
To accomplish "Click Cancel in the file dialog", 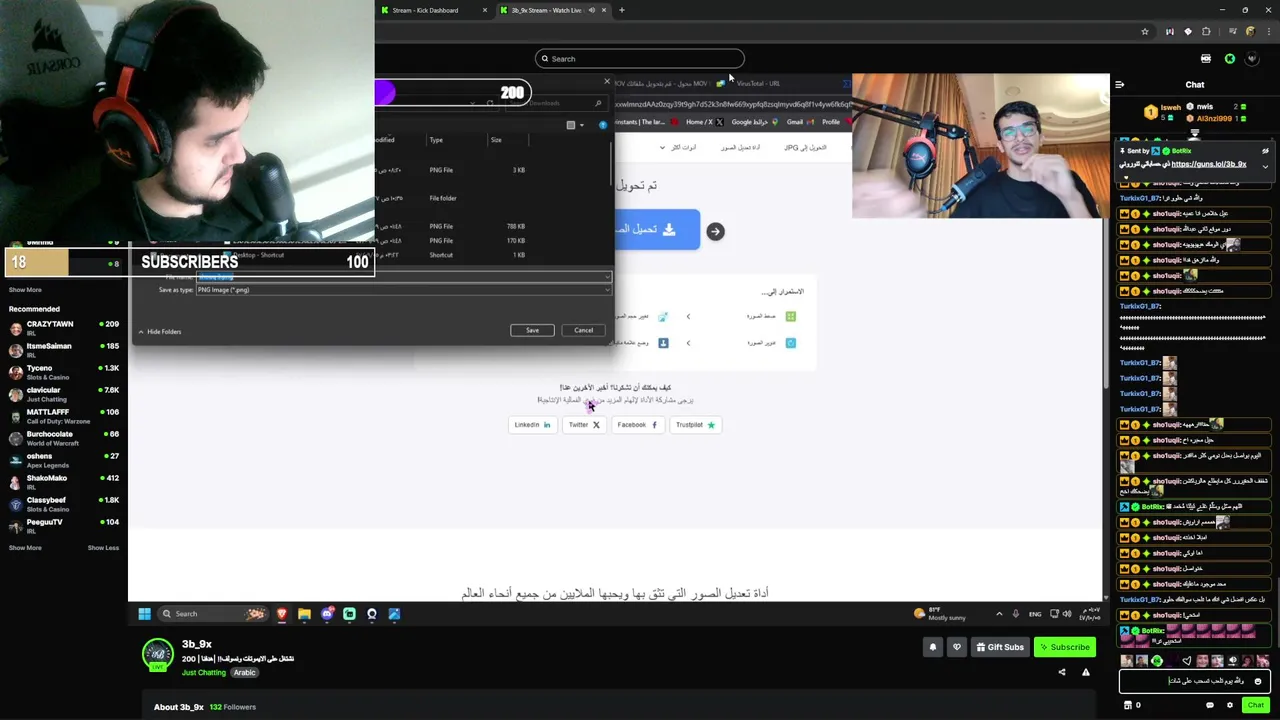I will click(583, 330).
